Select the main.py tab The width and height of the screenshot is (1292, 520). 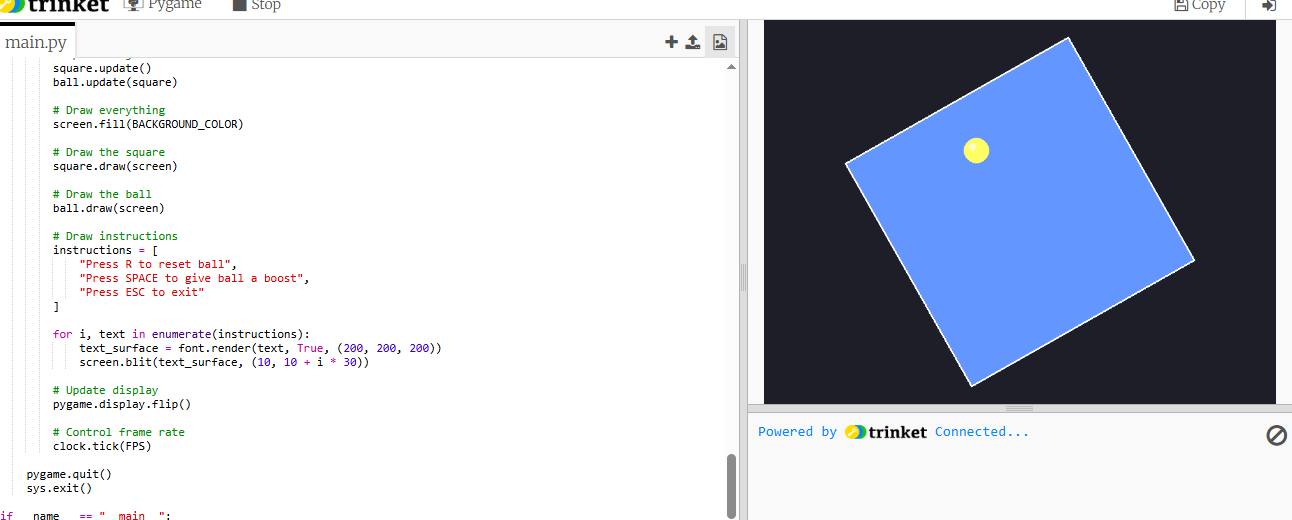(x=36, y=43)
